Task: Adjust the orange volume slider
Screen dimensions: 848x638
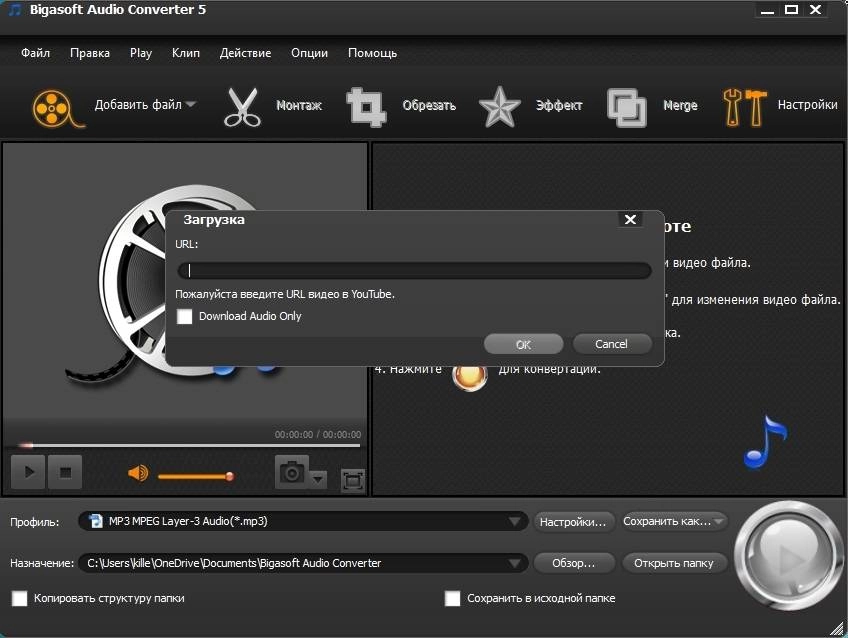Action: 196,476
